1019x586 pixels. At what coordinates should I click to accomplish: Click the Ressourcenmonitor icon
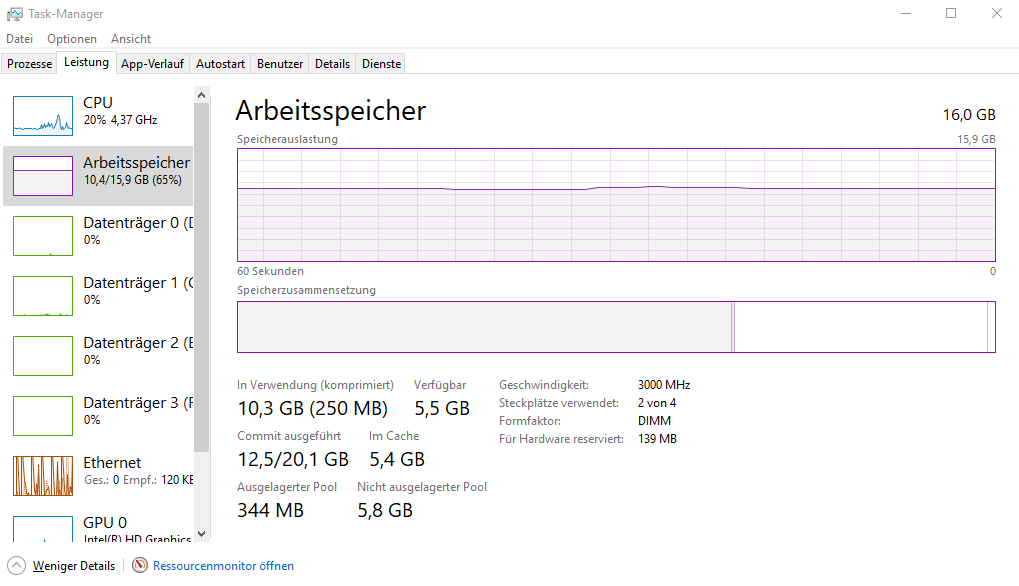click(x=140, y=566)
